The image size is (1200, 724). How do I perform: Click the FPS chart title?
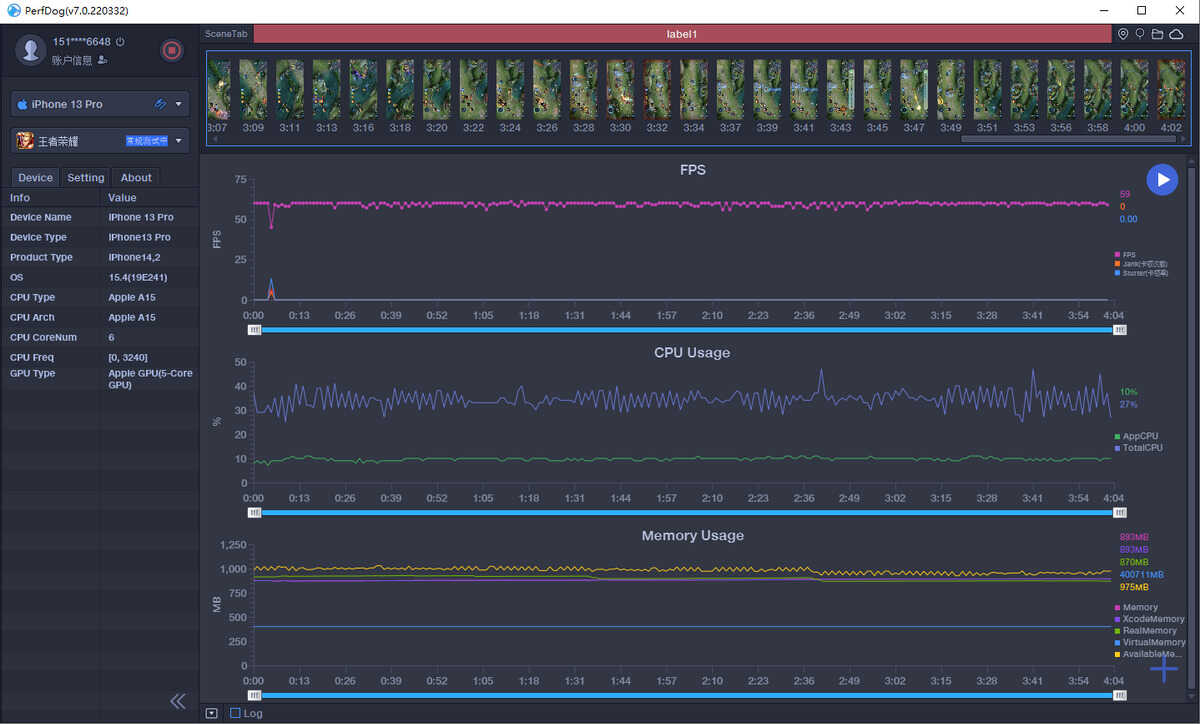click(692, 170)
